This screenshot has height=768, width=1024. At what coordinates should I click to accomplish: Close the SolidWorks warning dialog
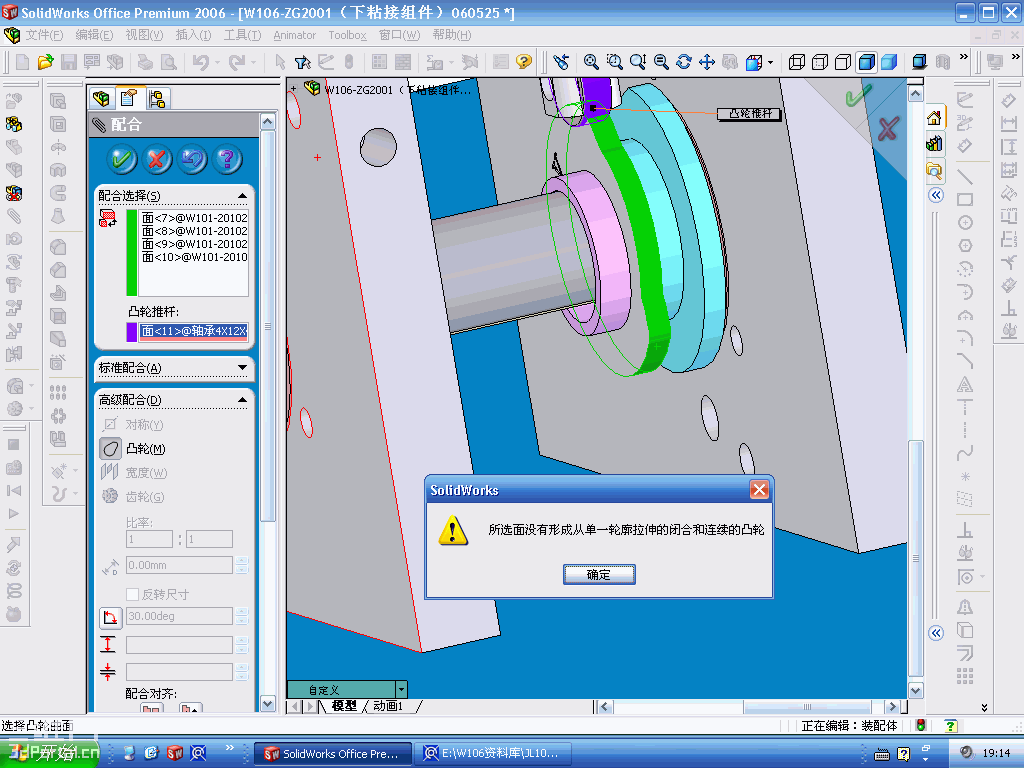[759, 490]
